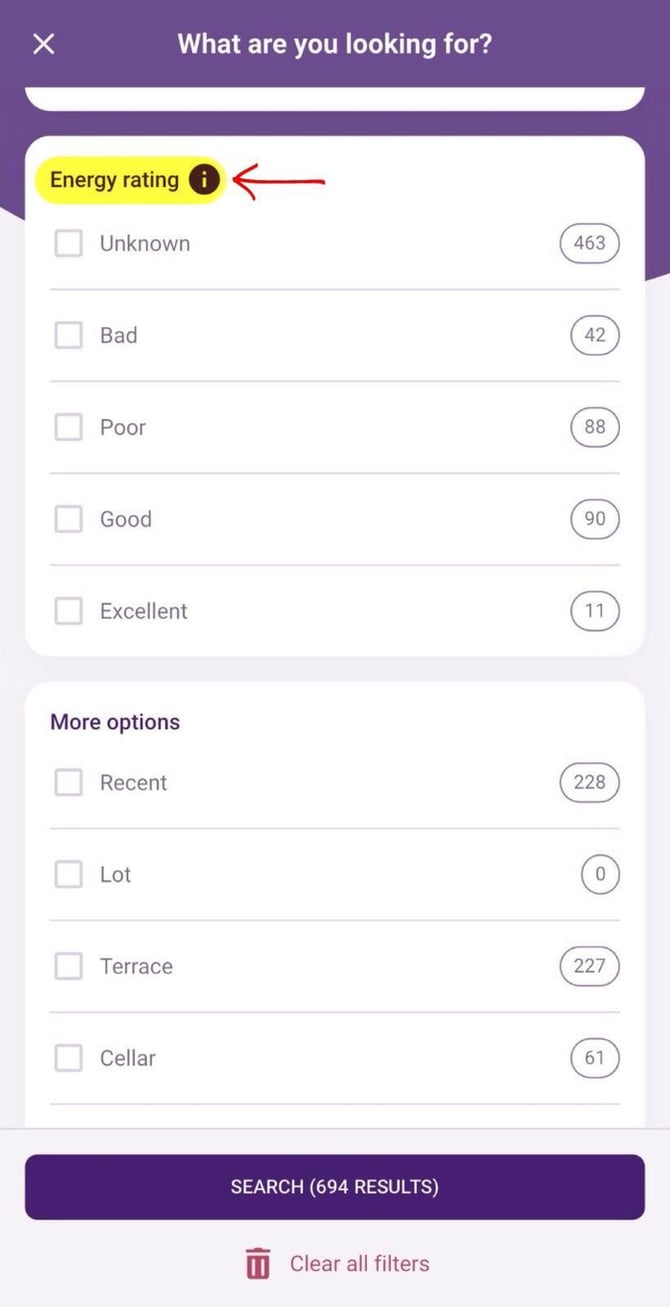Click the 463 count badge for Unknown
Image resolution: width=670 pixels, height=1307 pixels.
pyautogui.click(x=589, y=243)
